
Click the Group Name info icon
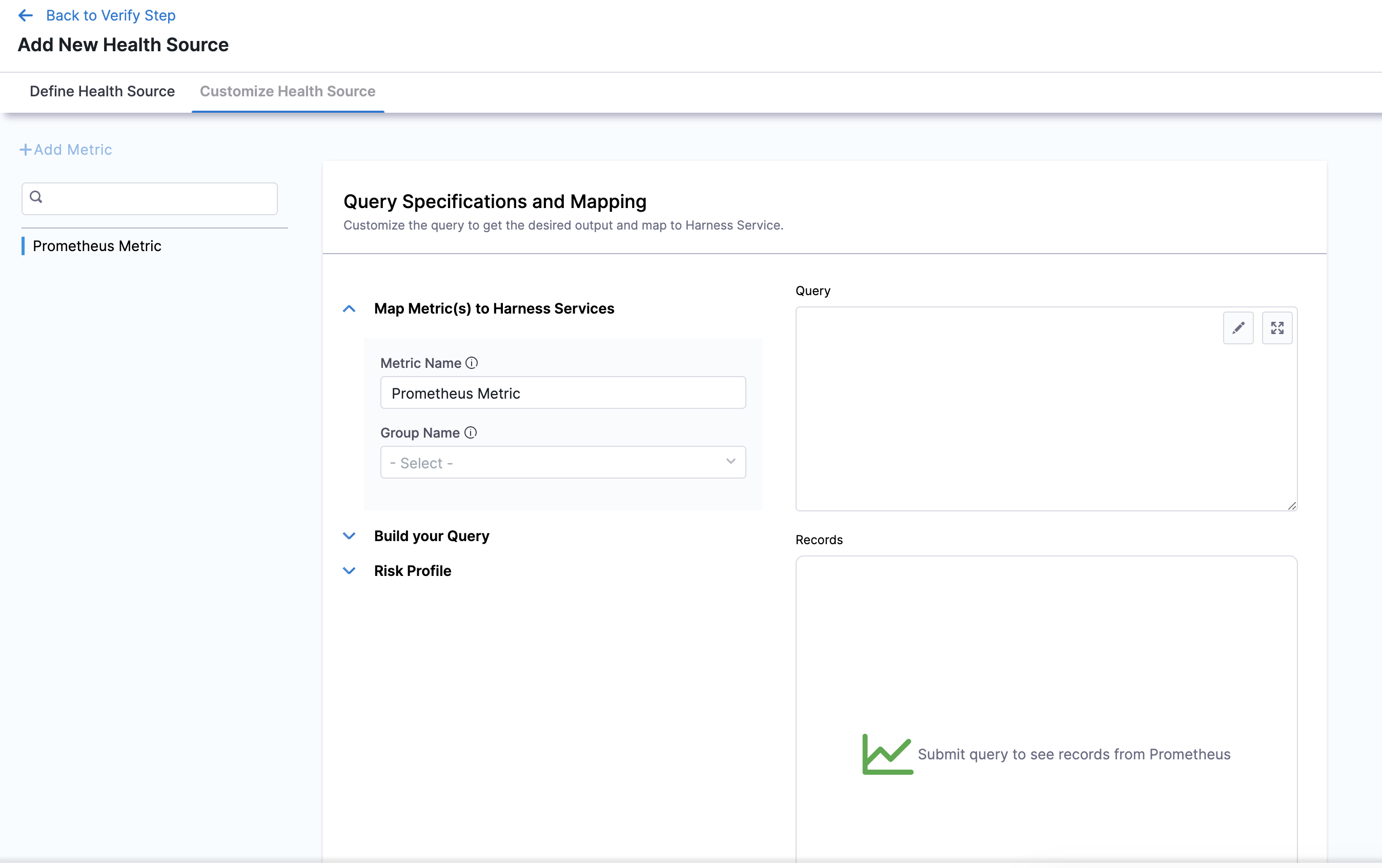click(x=471, y=432)
